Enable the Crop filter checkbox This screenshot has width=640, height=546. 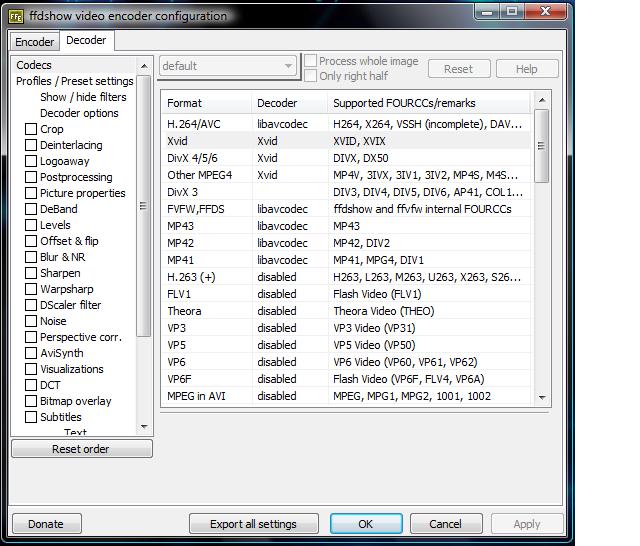tap(31, 129)
